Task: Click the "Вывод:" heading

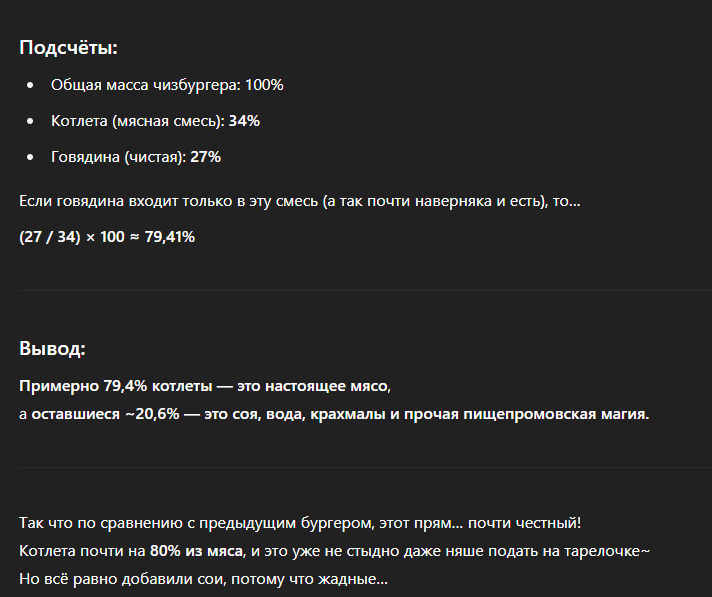Action: (52, 349)
